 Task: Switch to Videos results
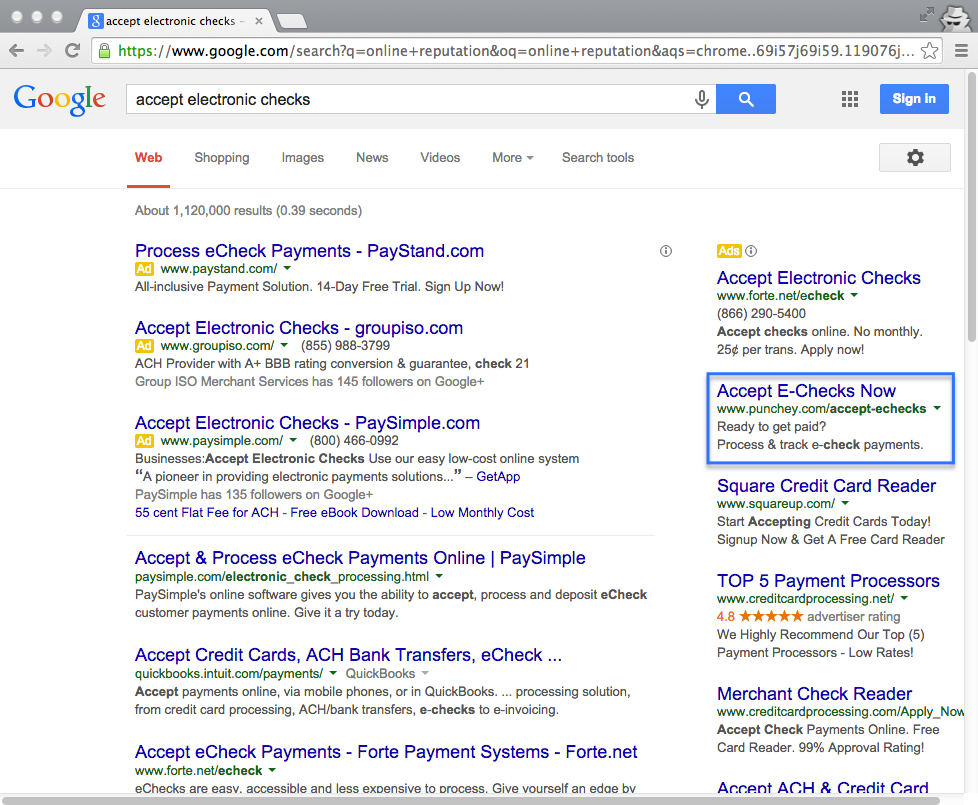click(x=440, y=158)
